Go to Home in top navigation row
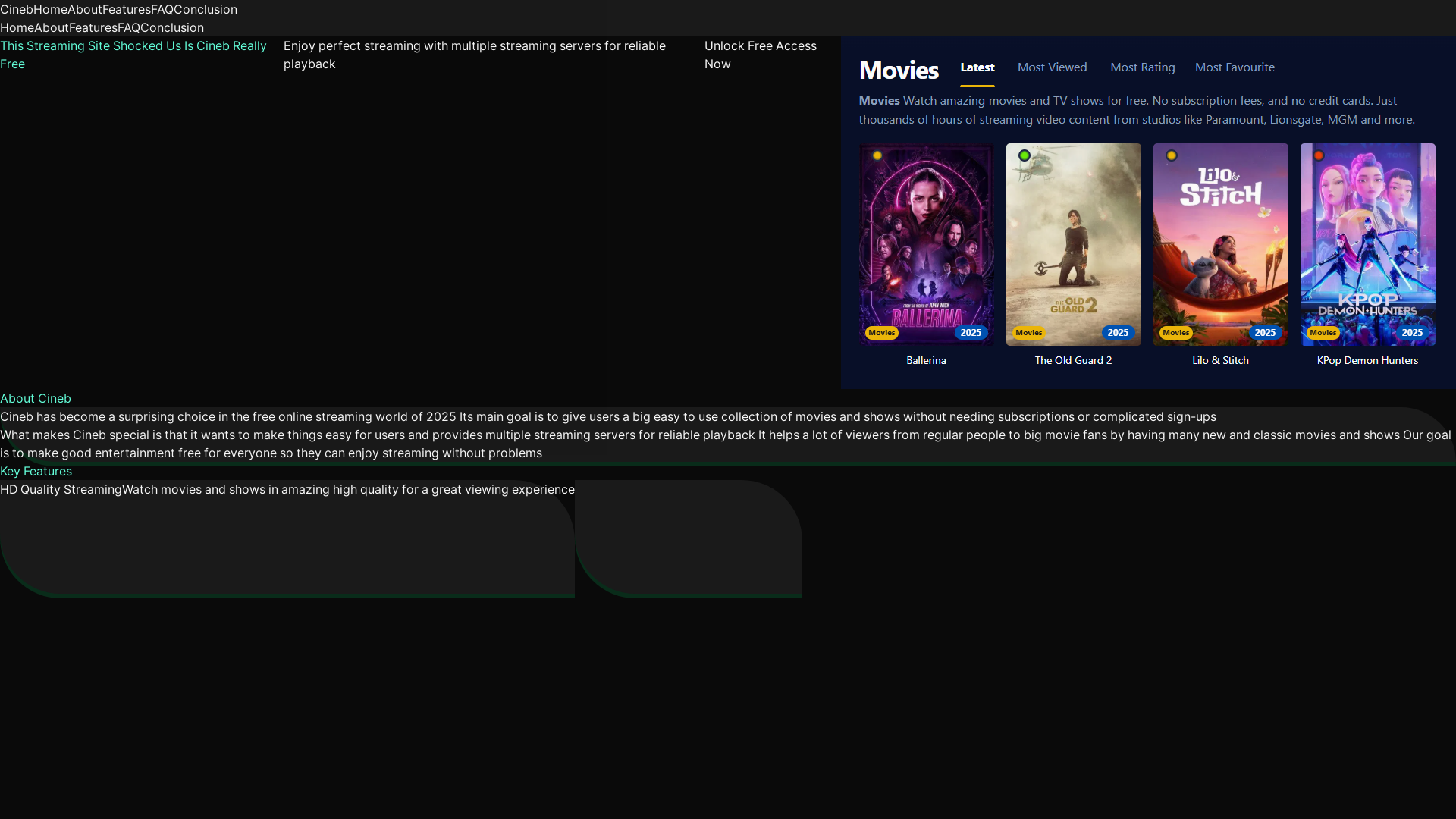Viewport: 1456px width, 819px height. pyautogui.click(x=50, y=9)
